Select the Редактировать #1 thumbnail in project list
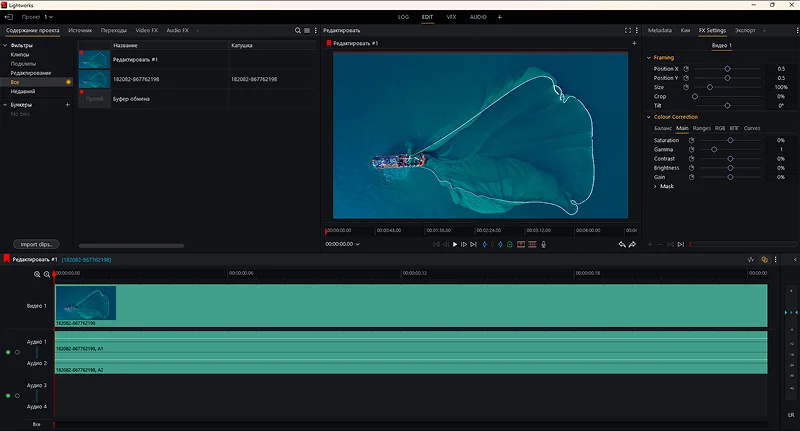The height and width of the screenshot is (431, 800). click(94, 60)
